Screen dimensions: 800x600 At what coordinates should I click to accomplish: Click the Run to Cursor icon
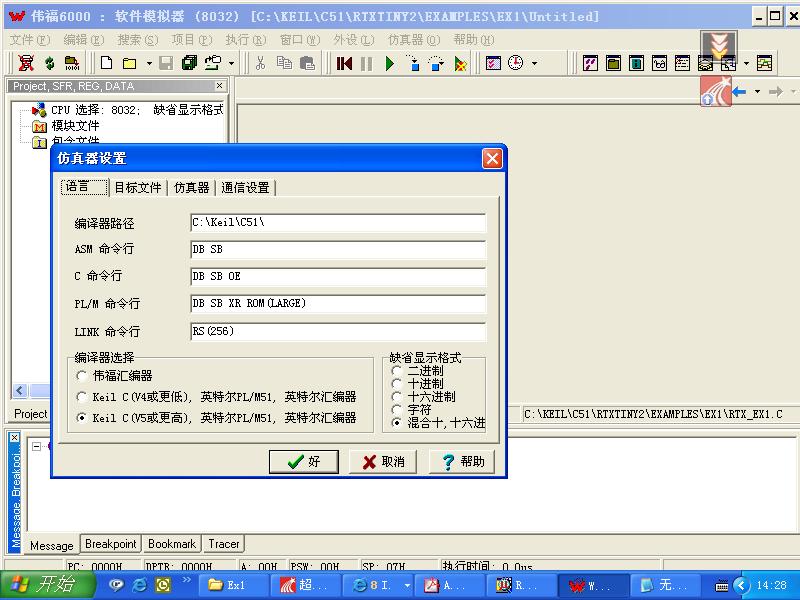460,63
